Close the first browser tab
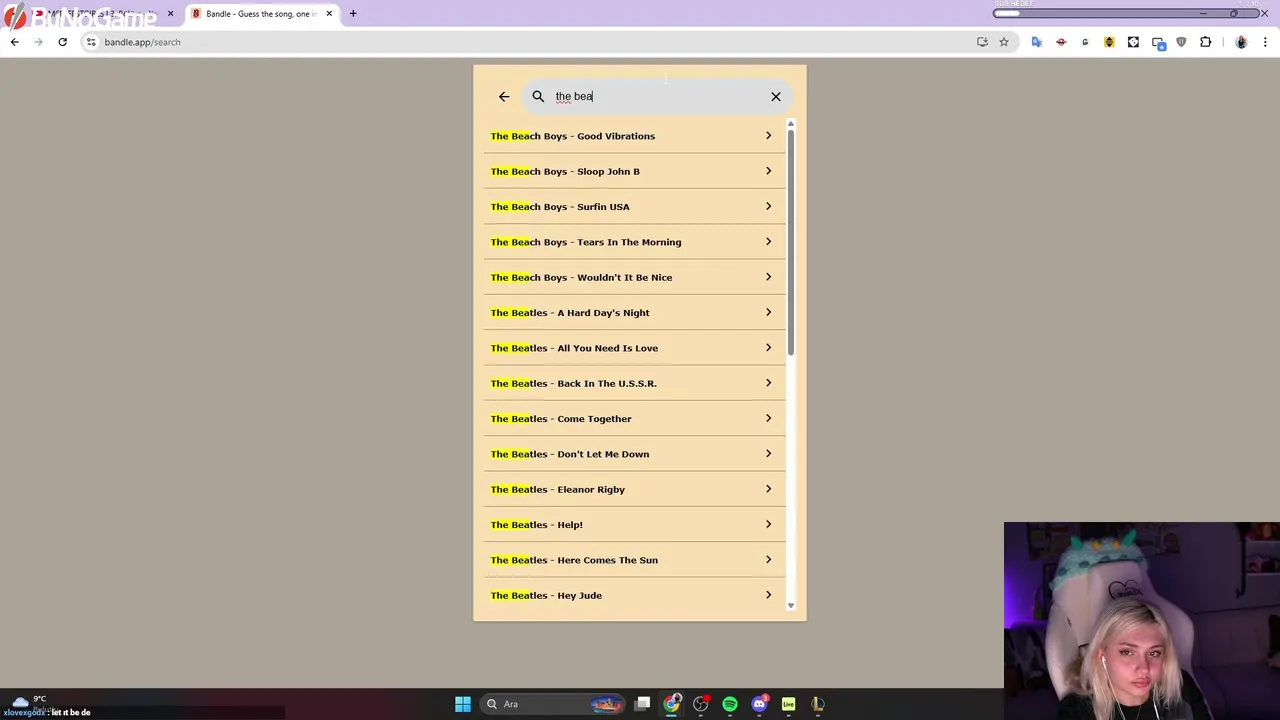The image size is (1280, 720). (170, 14)
